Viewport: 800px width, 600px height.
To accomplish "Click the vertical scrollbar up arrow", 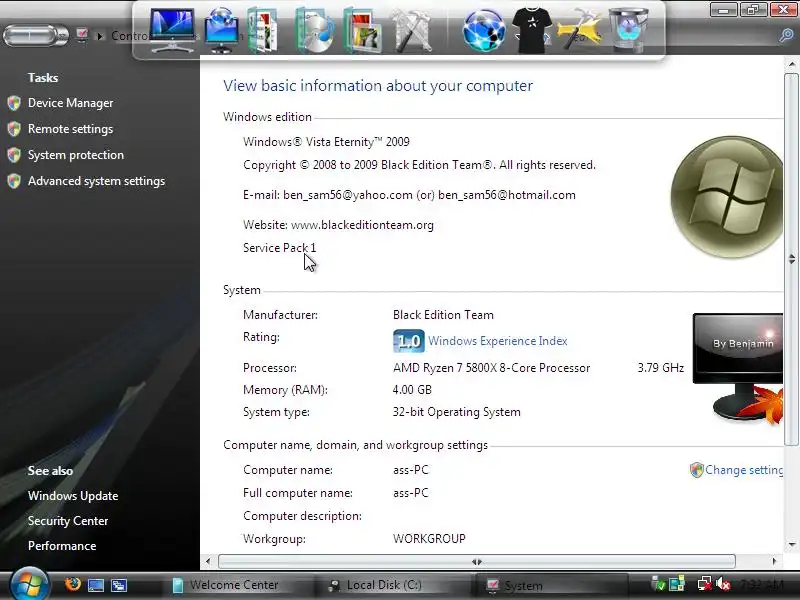I will tap(791, 64).
